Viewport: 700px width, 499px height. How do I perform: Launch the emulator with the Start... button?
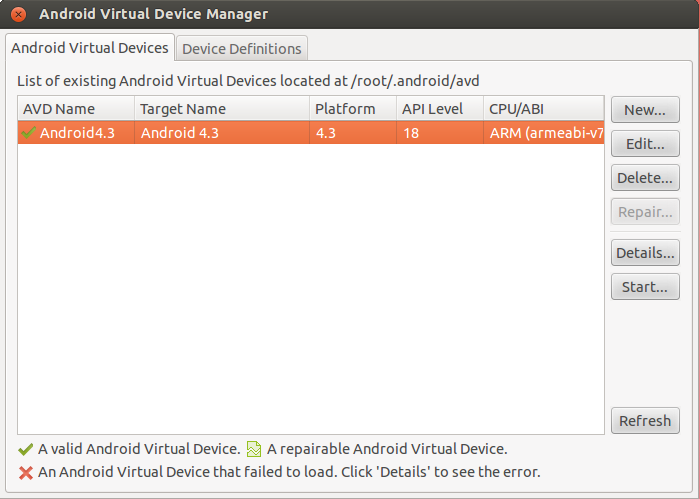(x=645, y=287)
